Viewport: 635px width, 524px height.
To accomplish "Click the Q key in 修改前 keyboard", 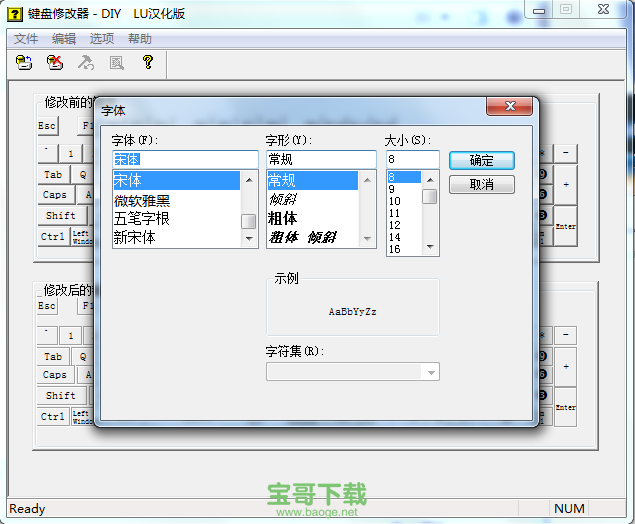I will pyautogui.click(x=83, y=175).
